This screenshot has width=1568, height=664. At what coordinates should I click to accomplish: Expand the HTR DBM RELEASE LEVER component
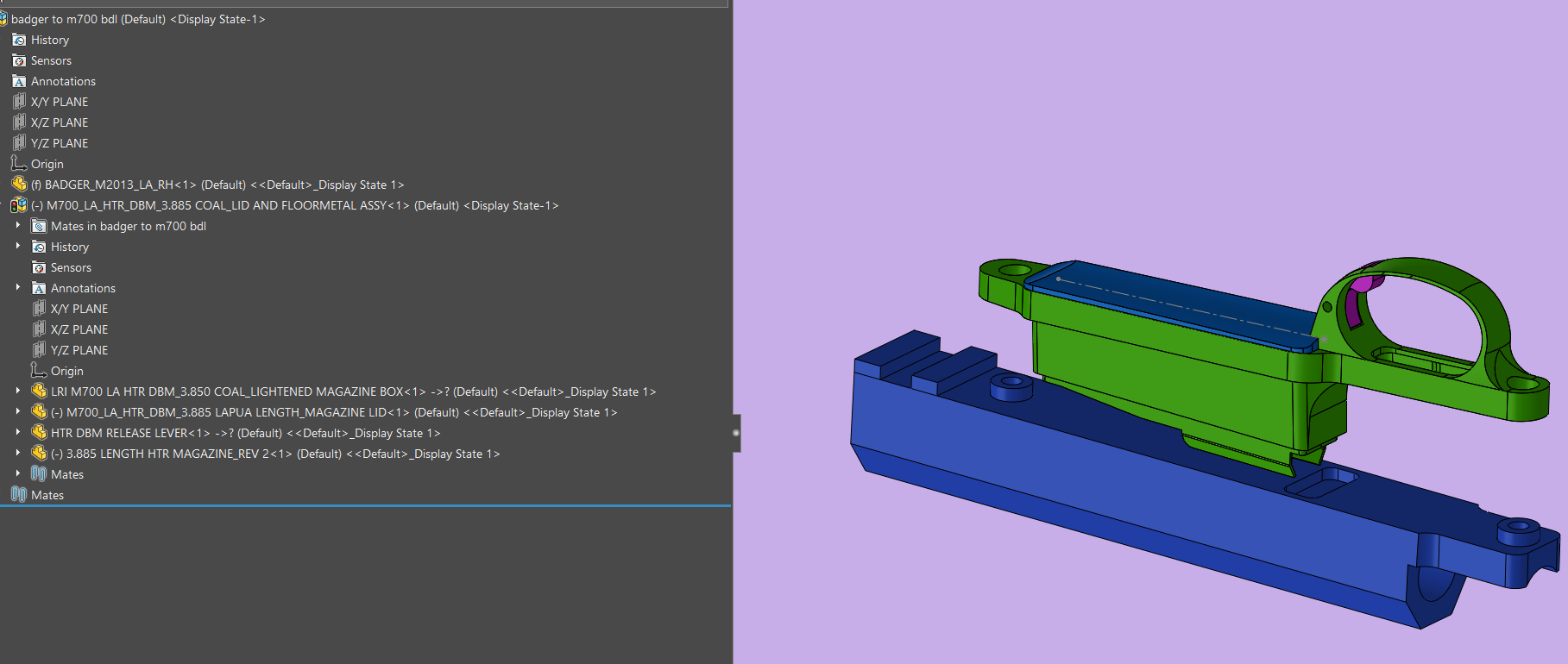point(18,432)
